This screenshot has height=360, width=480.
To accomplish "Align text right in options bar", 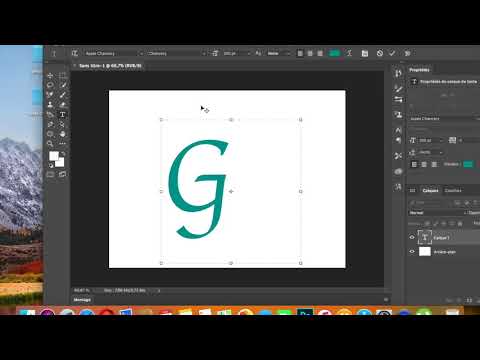I will [x=320, y=53].
